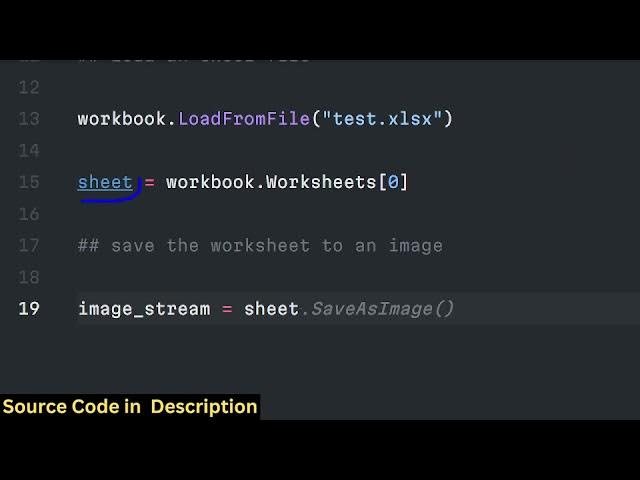This screenshot has width=640, height=480.
Task: Click the Source Code in Description banner
Action: tap(130, 406)
